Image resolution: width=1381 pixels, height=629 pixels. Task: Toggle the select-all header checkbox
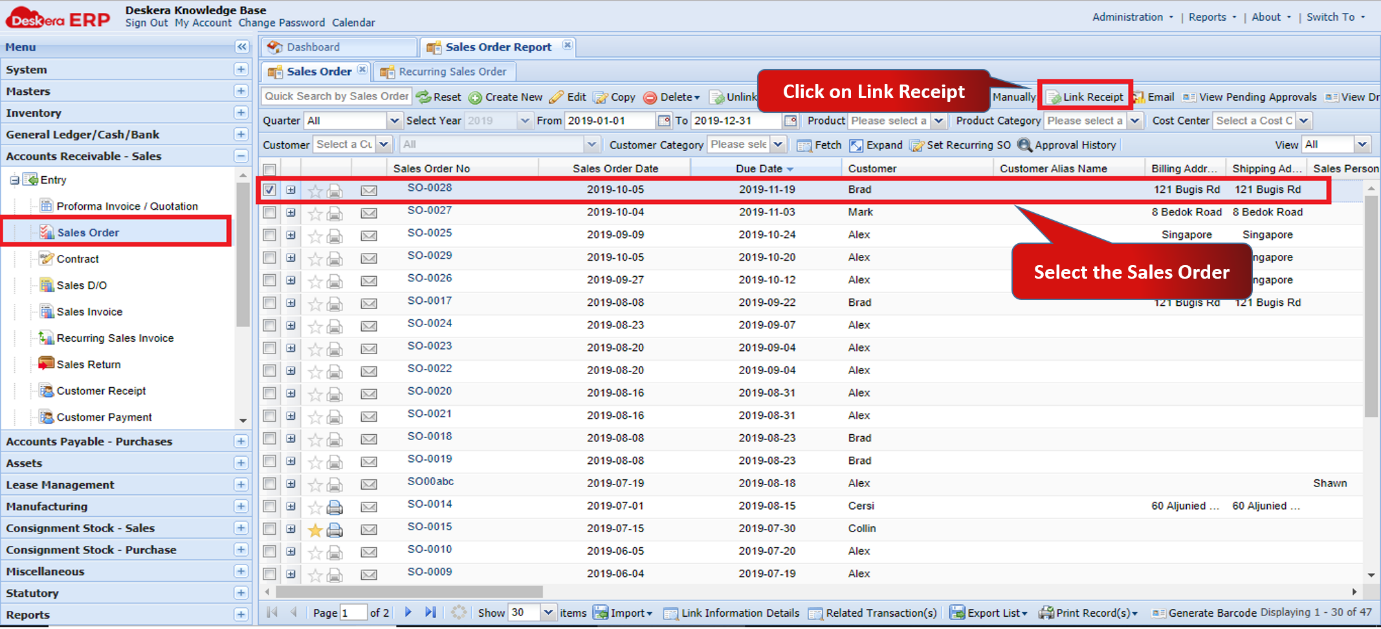click(x=269, y=169)
